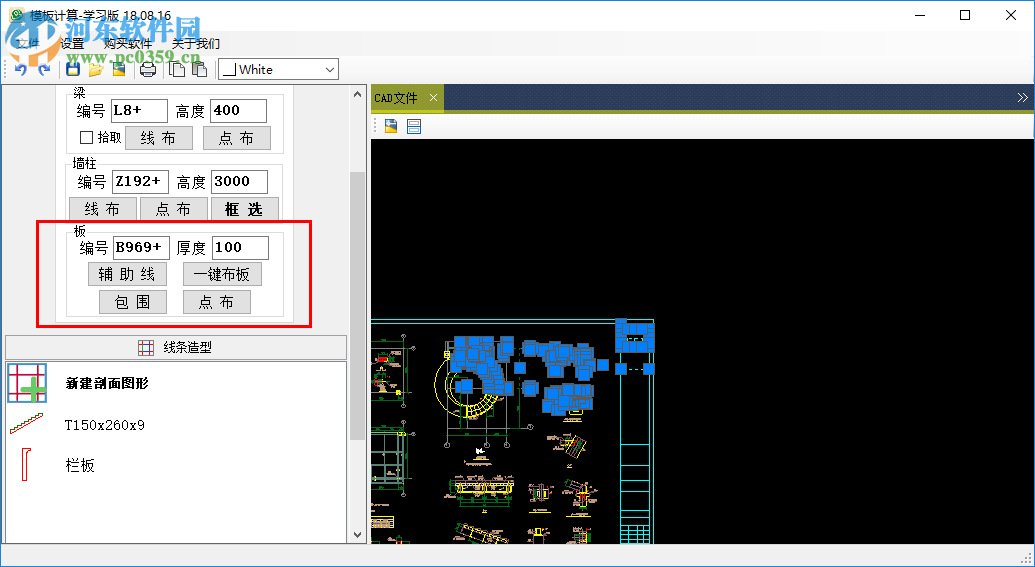The width and height of the screenshot is (1035, 567).
Task: Click the 梁 点布 button
Action: (236, 138)
